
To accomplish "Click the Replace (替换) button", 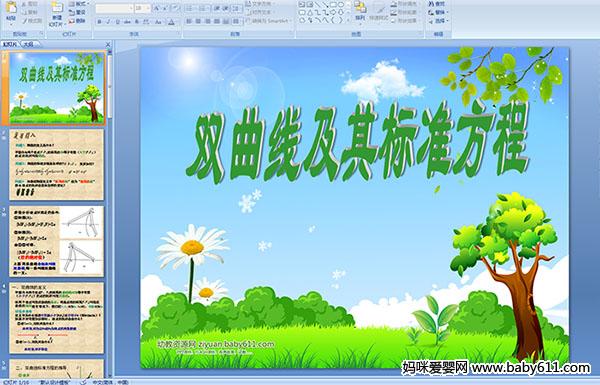I will pos(437,12).
